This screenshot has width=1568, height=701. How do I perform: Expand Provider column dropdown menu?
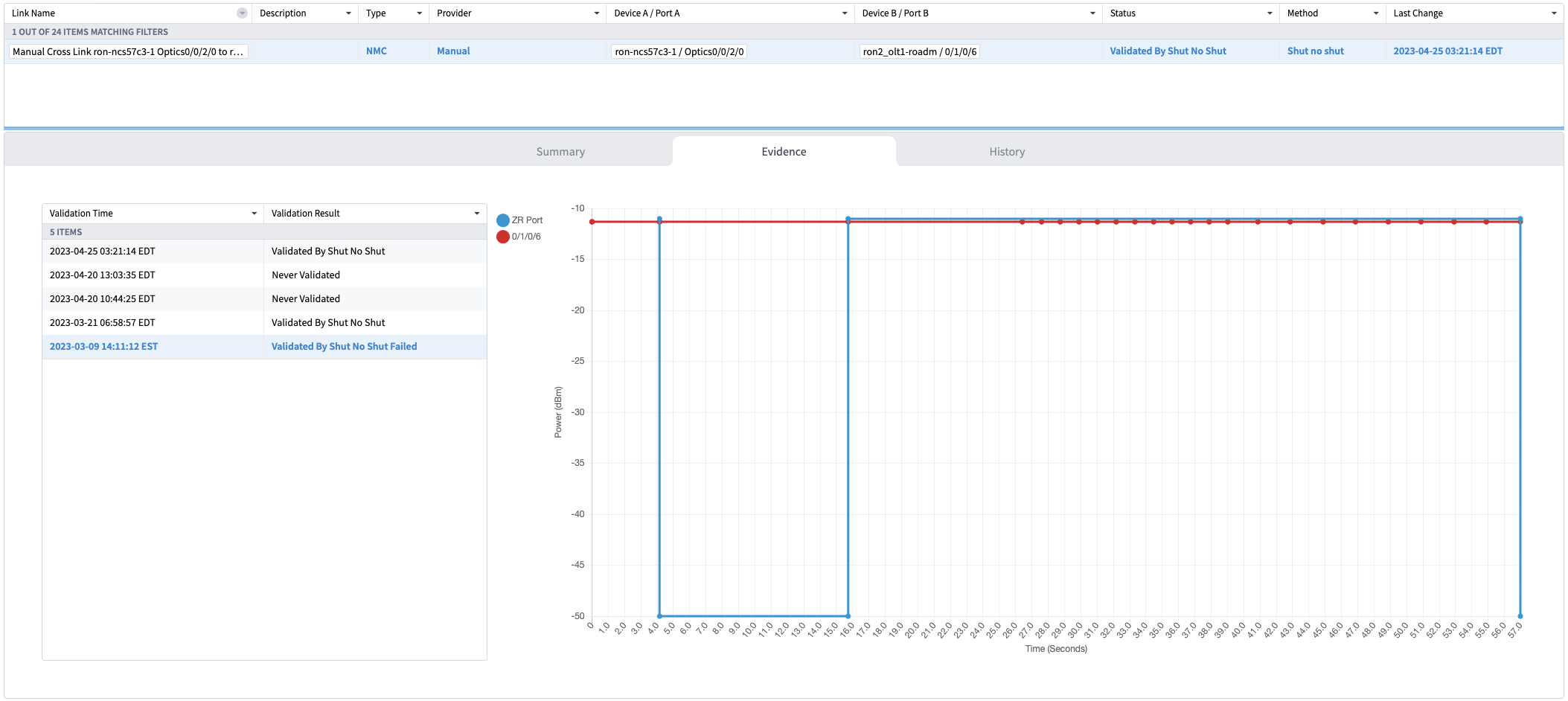point(596,13)
